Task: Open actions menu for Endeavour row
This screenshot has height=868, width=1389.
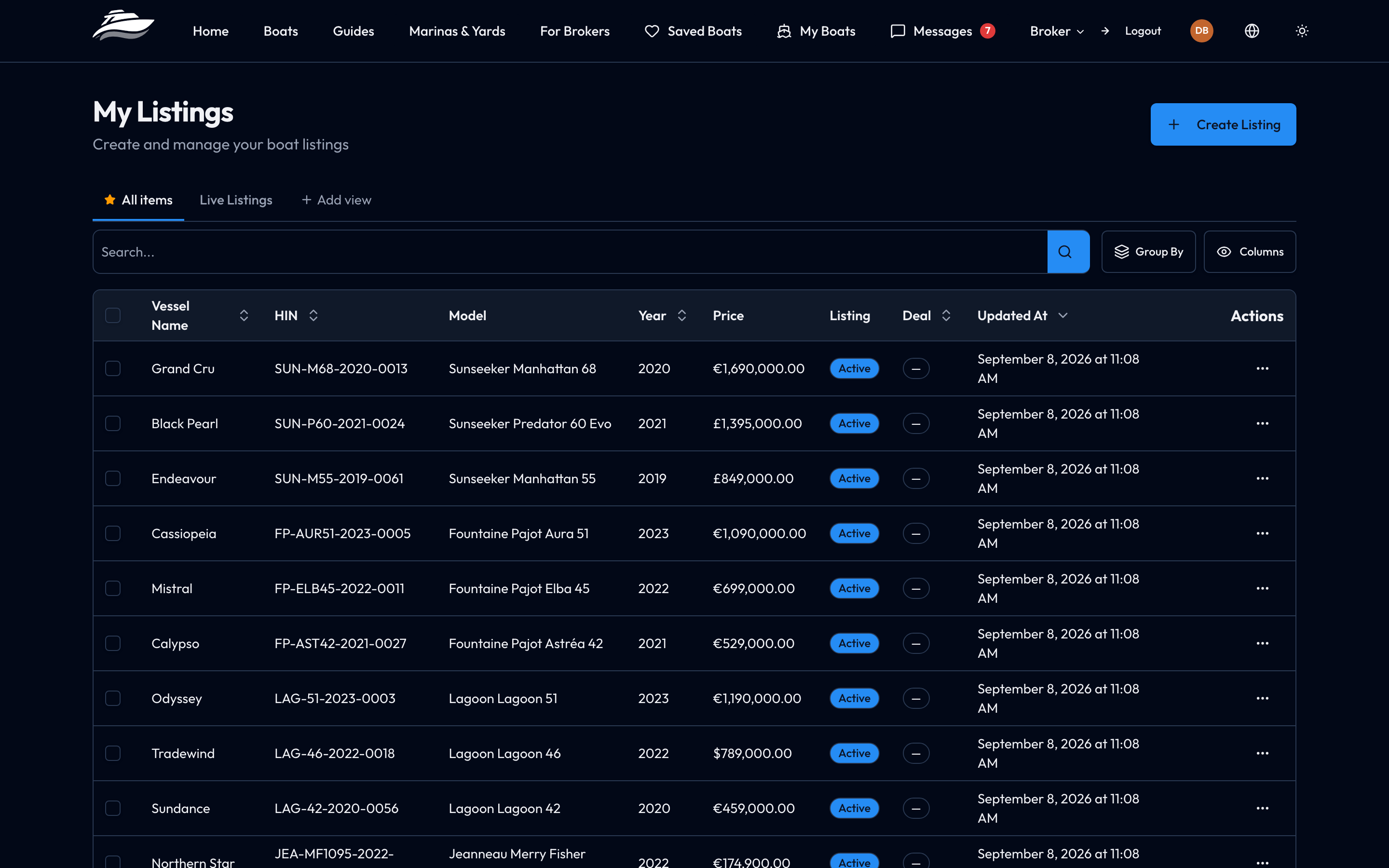Action: point(1262,479)
